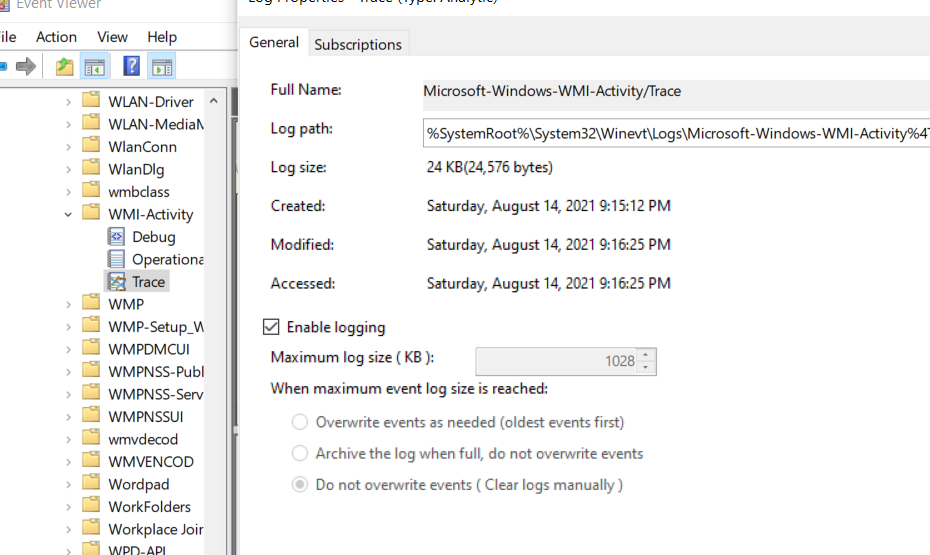Click the Full Name value text
Screen dimensions: 930x555
[552, 91]
